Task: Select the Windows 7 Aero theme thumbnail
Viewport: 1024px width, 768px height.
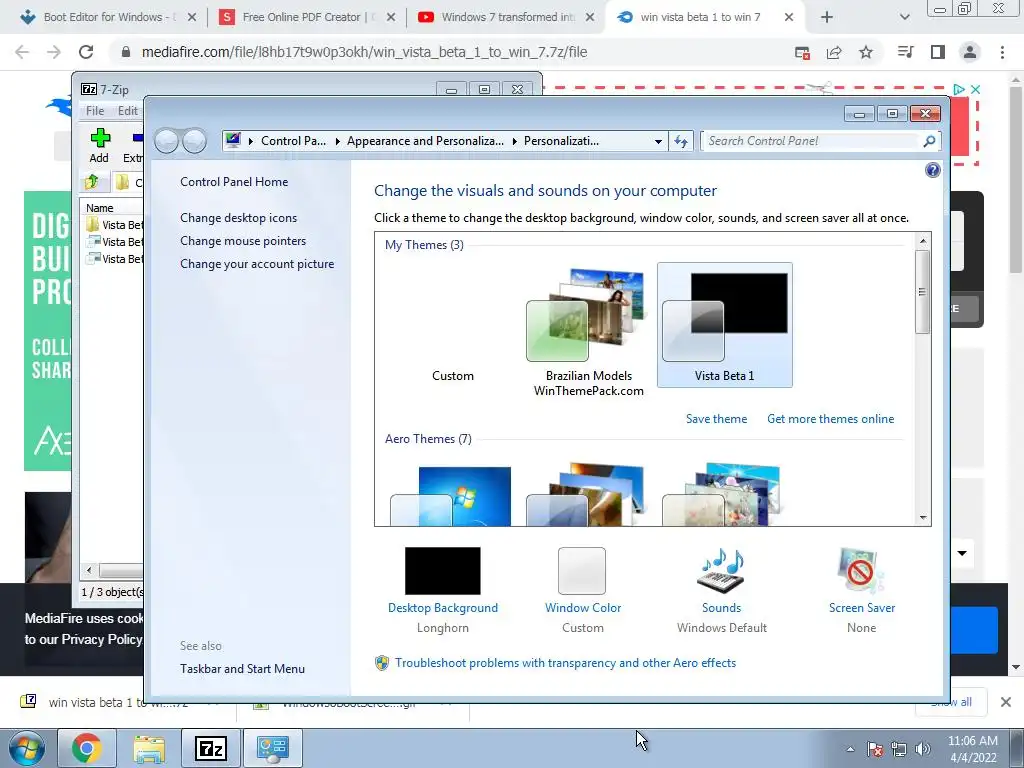Action: pos(451,496)
